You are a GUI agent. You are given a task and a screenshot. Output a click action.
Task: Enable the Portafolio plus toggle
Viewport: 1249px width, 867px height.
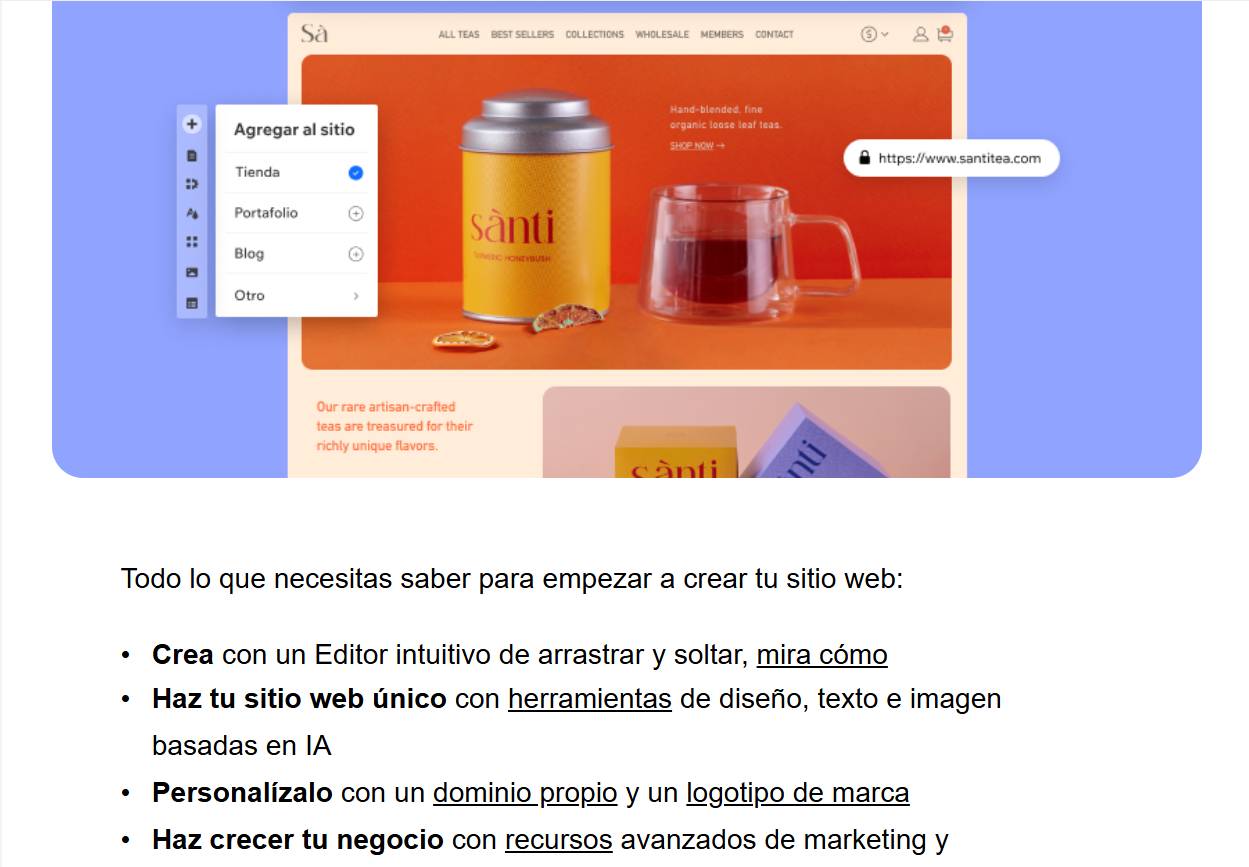tap(355, 214)
